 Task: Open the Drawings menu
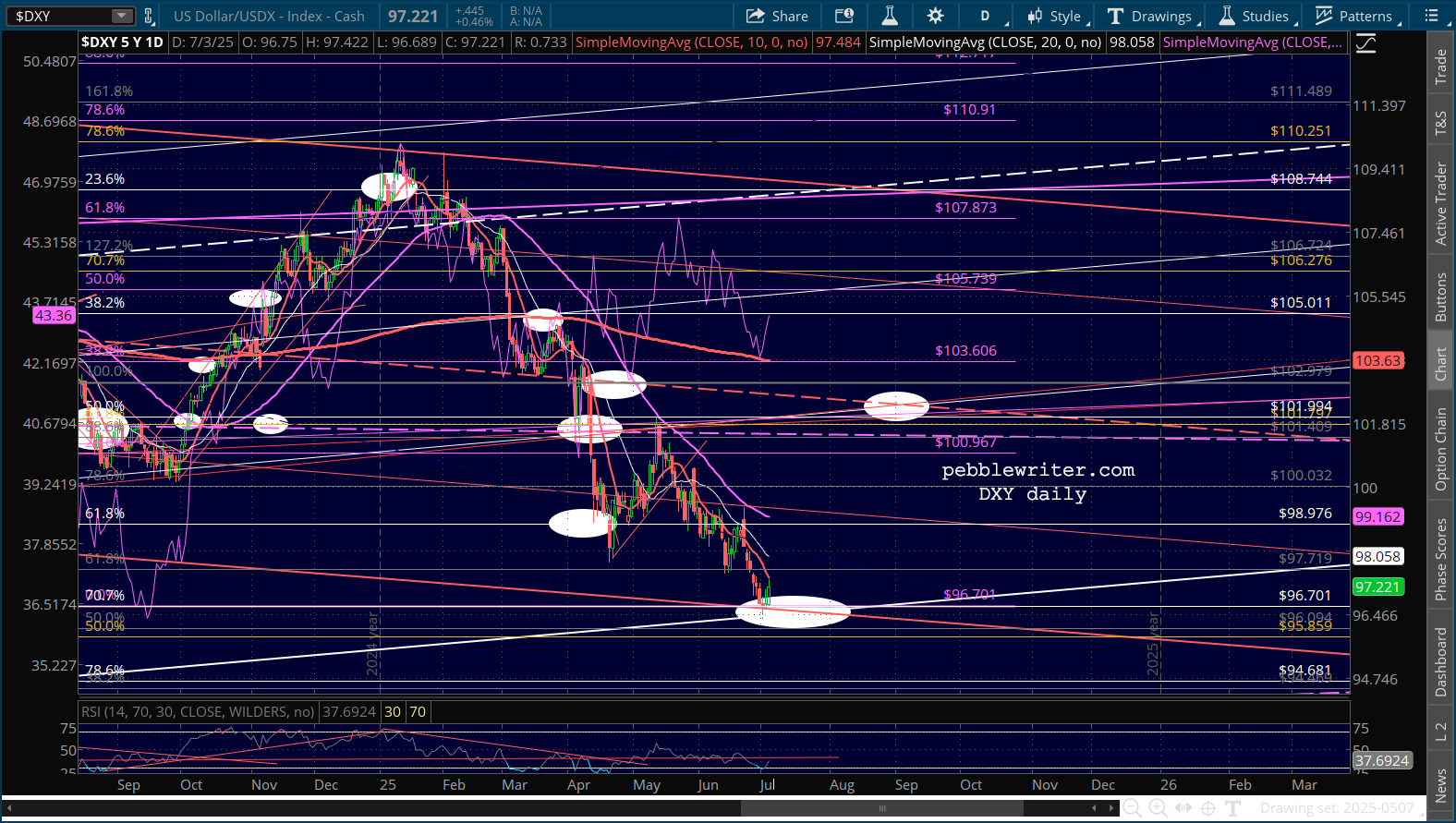[x=1154, y=16]
